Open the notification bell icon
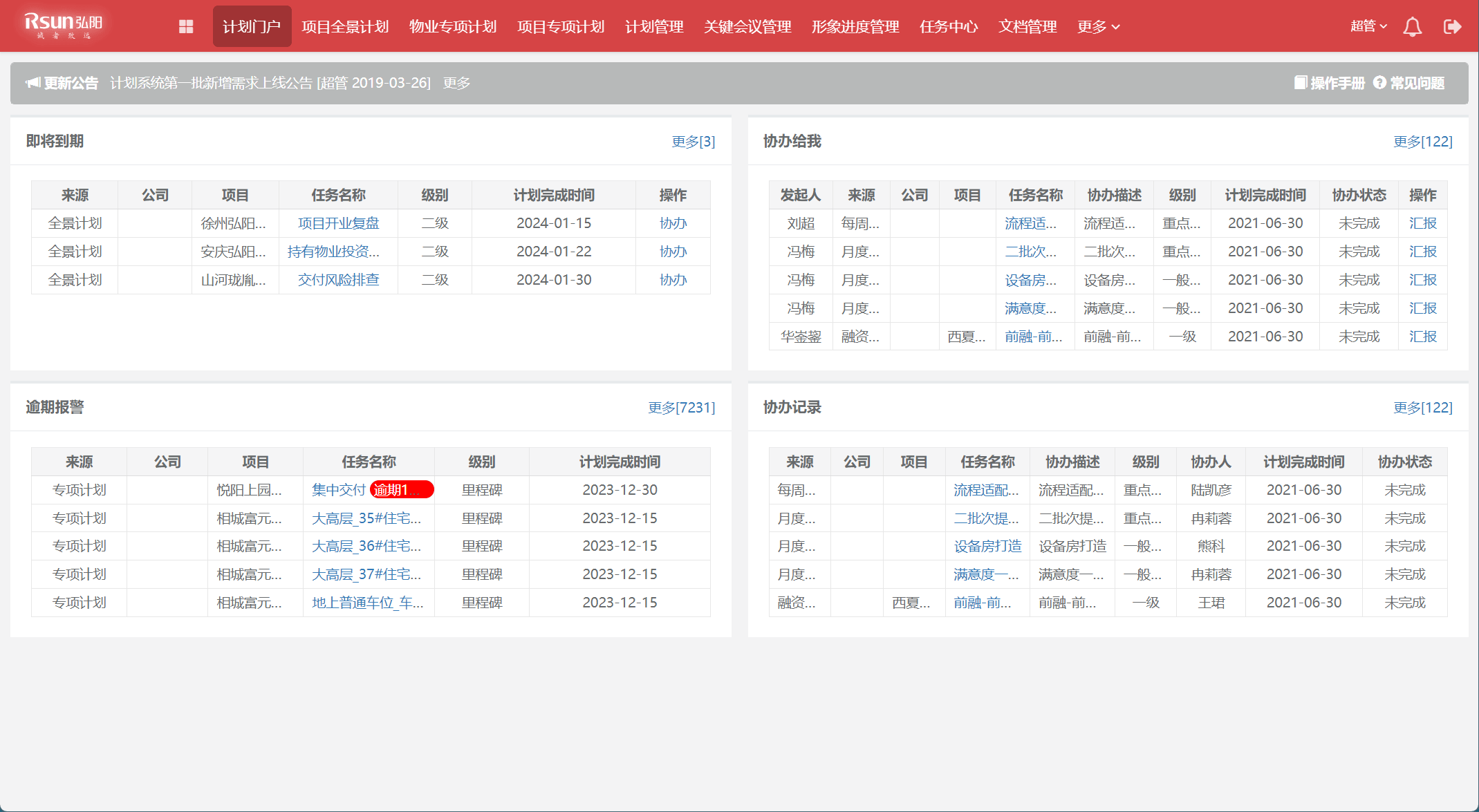1479x812 pixels. point(1412,26)
